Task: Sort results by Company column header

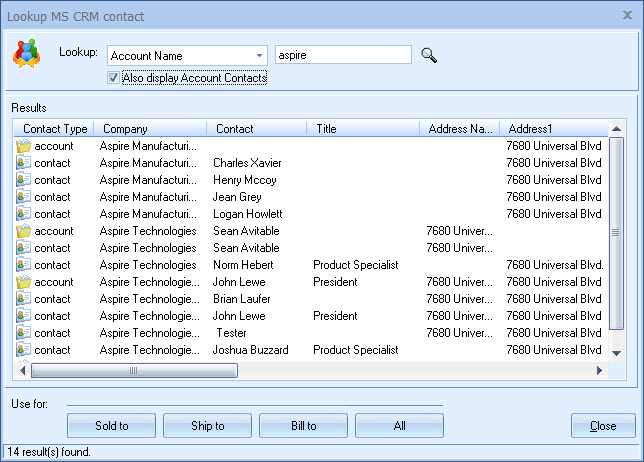Action: click(x=150, y=129)
